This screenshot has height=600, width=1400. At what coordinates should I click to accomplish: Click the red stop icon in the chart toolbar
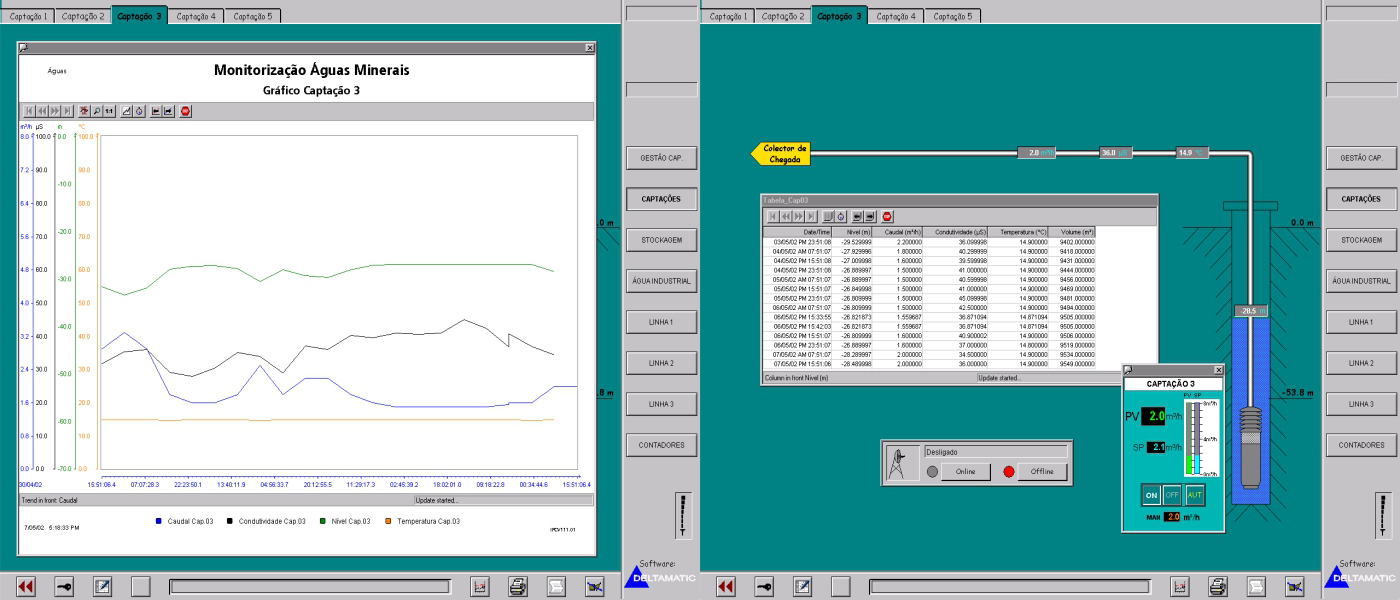[186, 111]
